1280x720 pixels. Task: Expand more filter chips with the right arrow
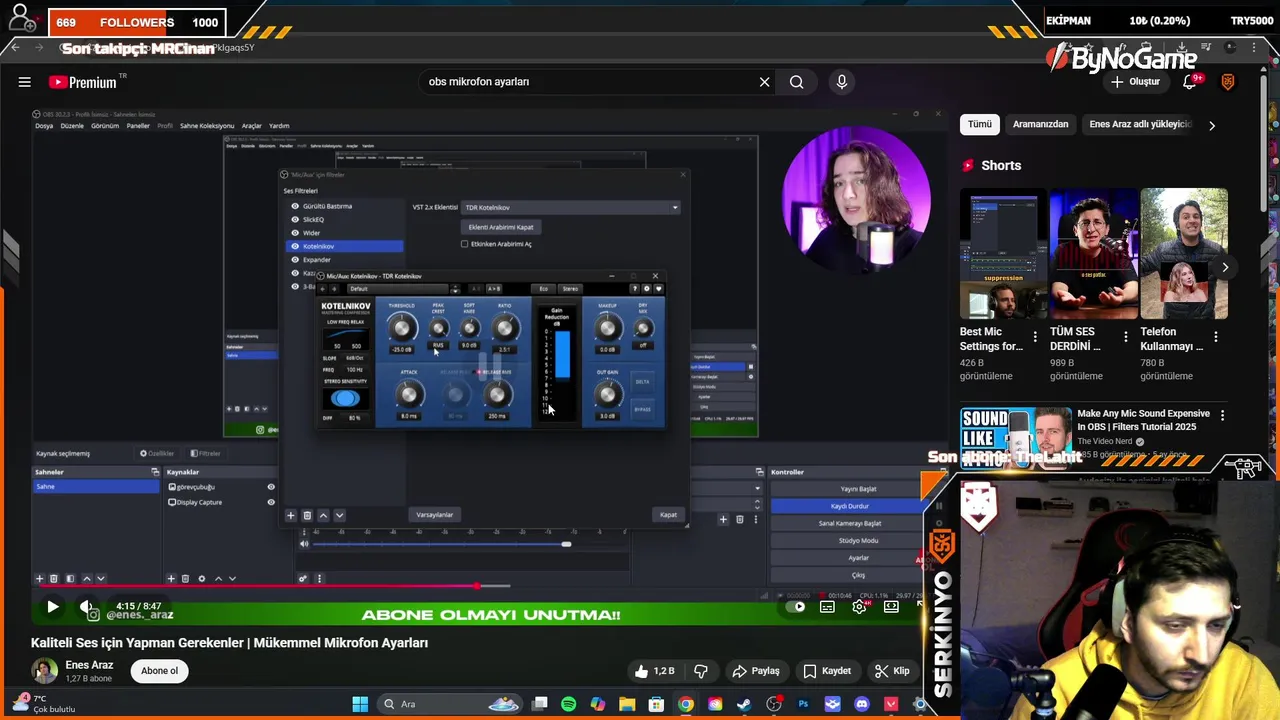[1212, 125]
